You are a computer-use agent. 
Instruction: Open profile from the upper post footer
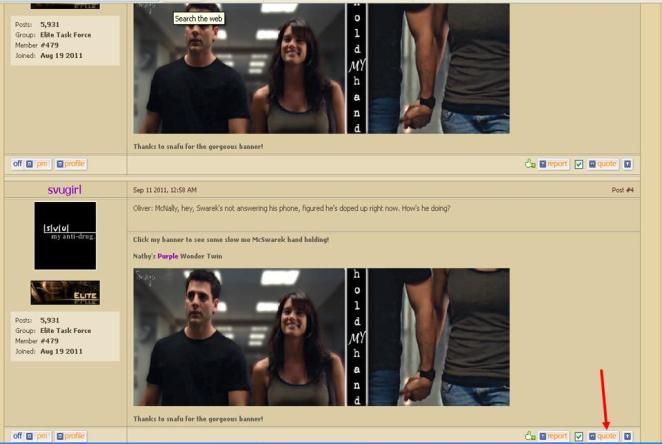(x=71, y=164)
